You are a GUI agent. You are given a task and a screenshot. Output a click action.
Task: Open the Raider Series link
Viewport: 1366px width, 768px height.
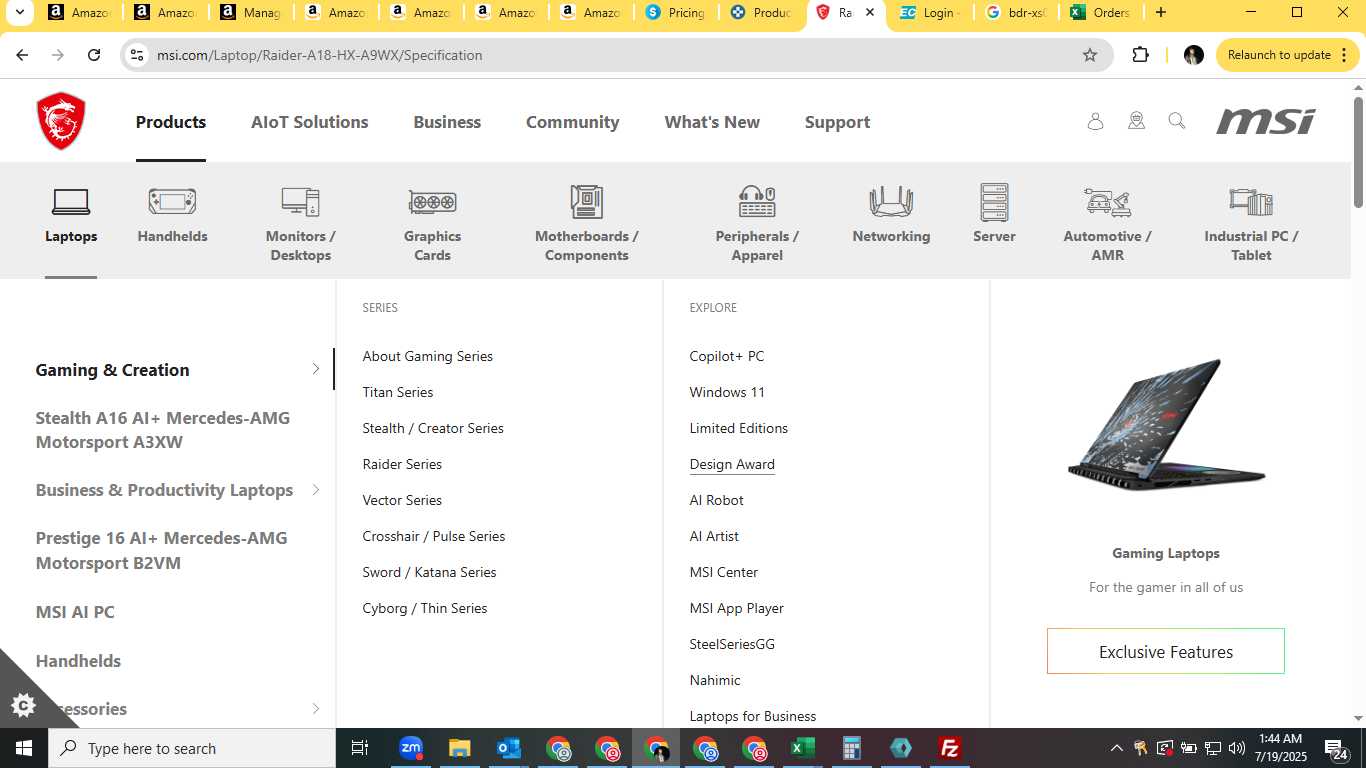click(x=402, y=464)
